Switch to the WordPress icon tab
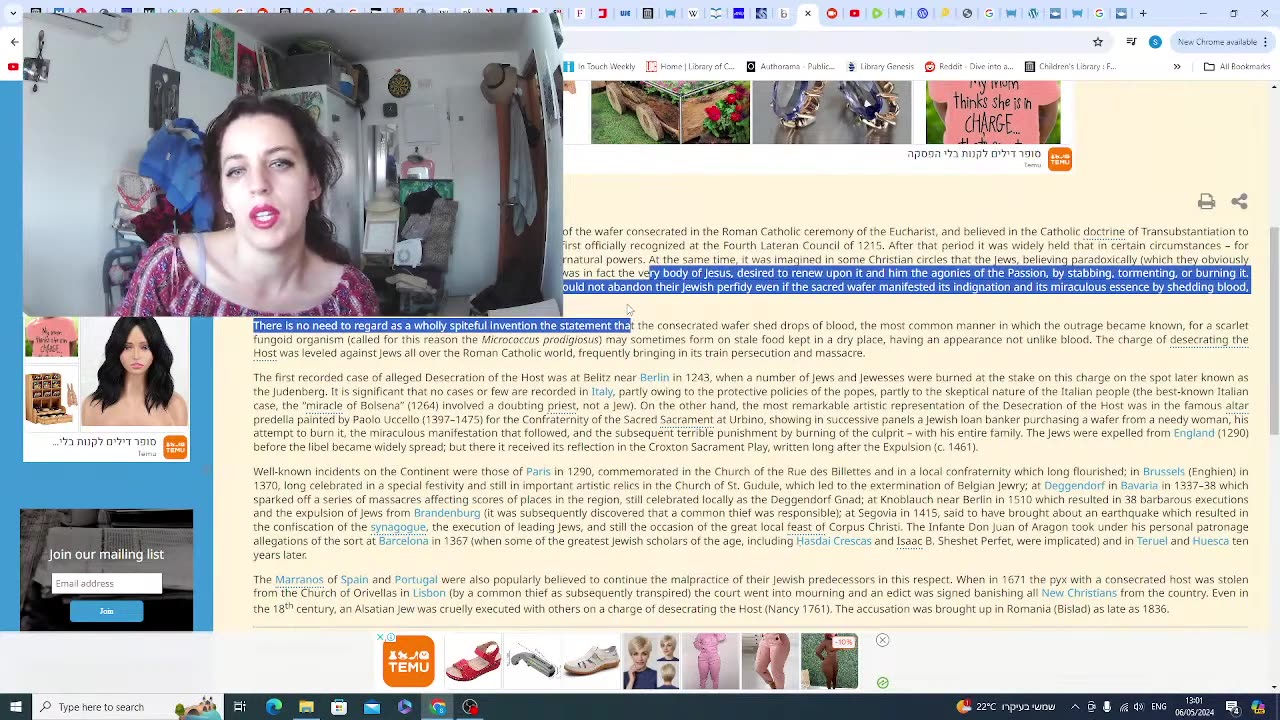 coord(1033,14)
